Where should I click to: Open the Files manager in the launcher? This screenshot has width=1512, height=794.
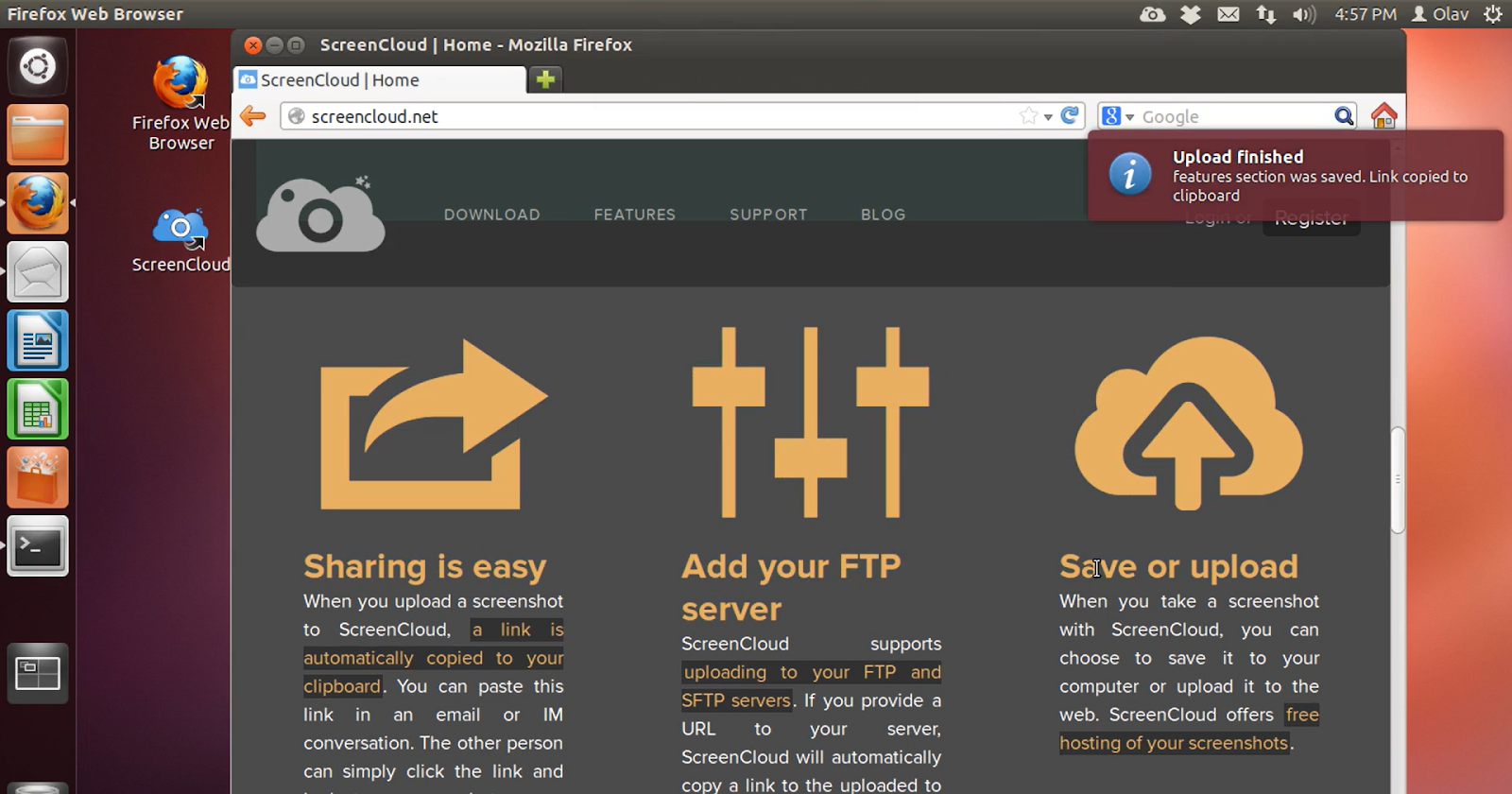tap(38, 135)
